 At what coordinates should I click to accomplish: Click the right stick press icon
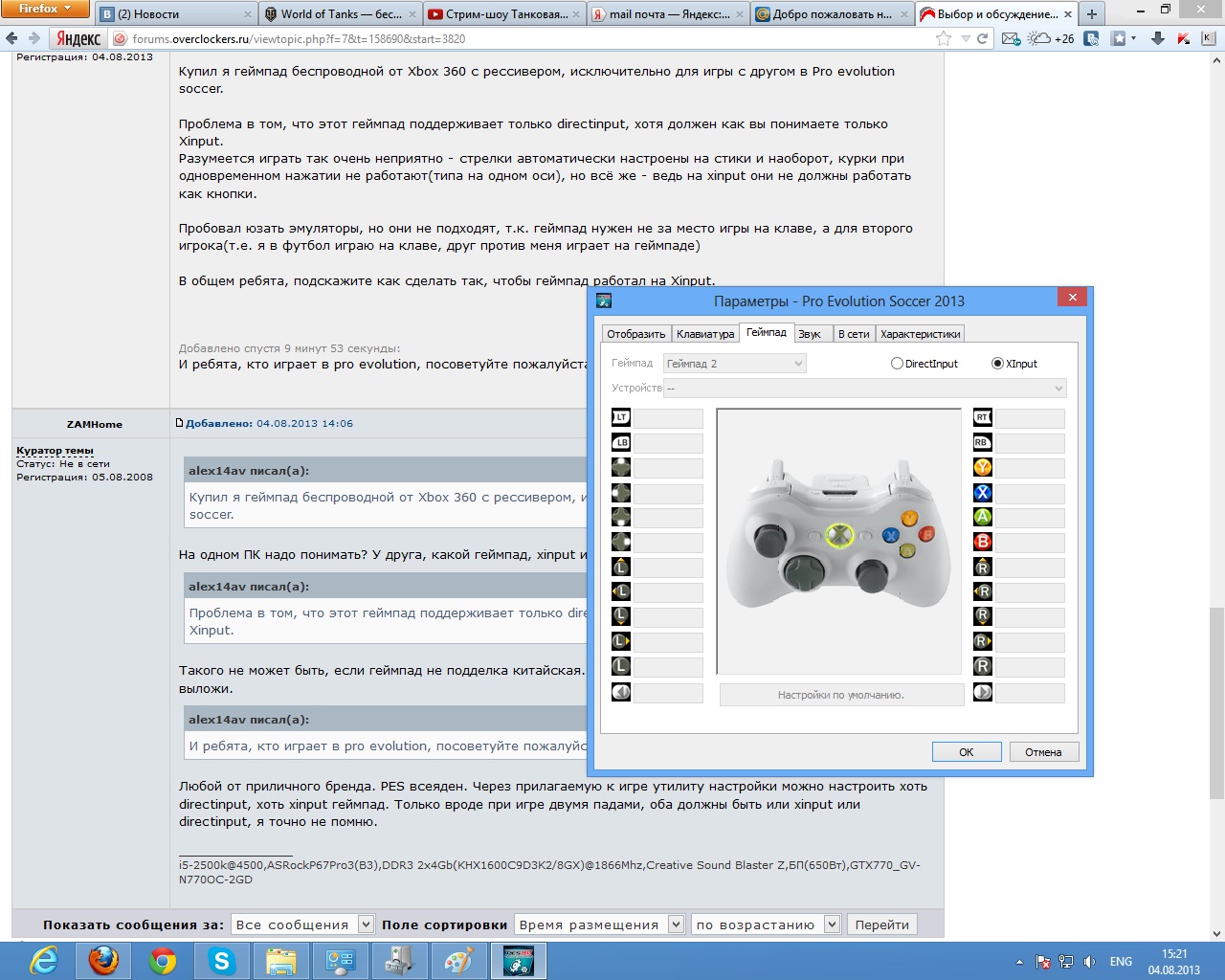982,666
